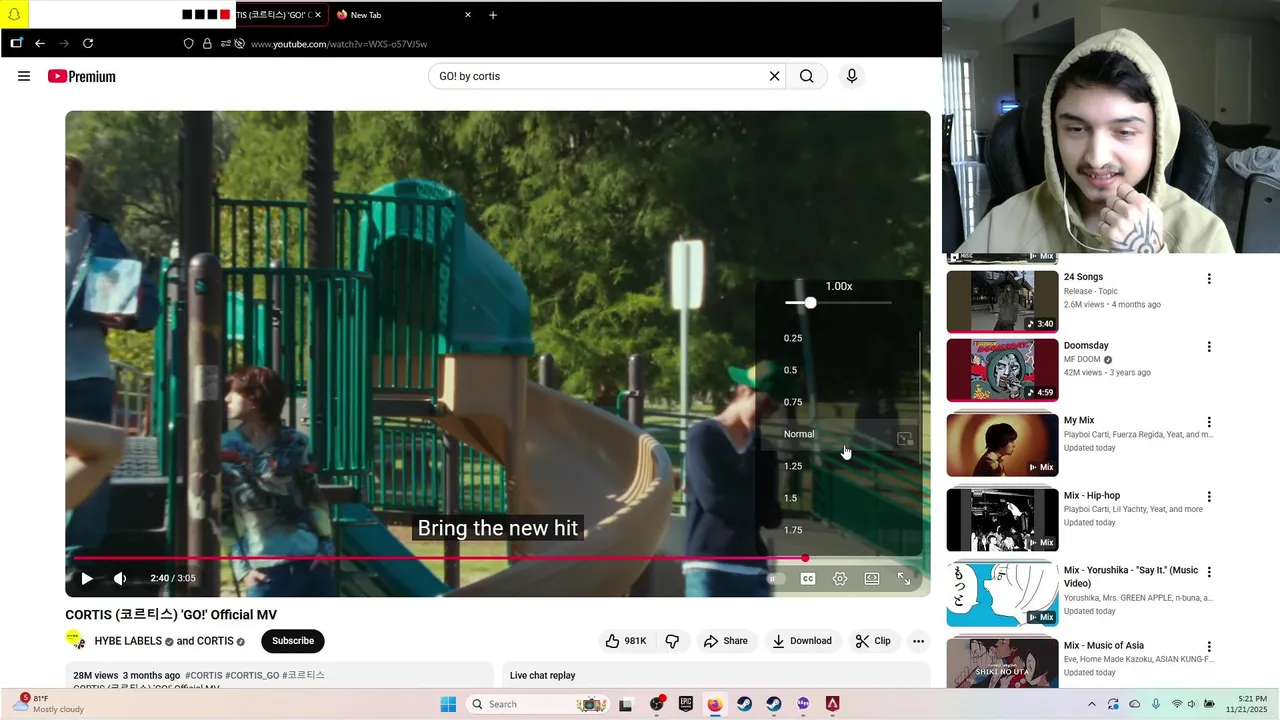Open HYBE LABELS channel avatar
This screenshot has width=1280, height=720.
coord(76,641)
